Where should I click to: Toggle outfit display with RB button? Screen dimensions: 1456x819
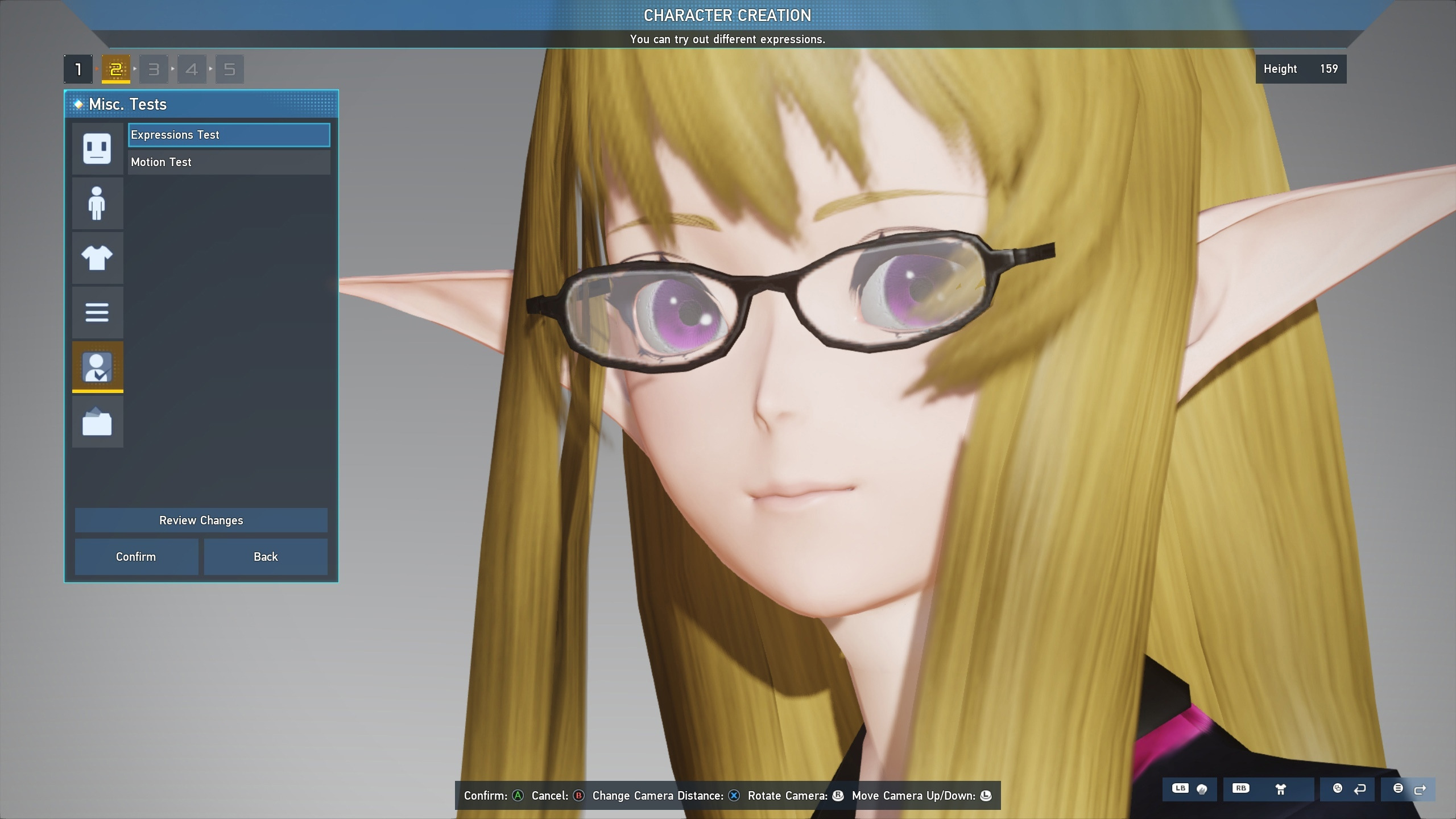tap(1268, 789)
